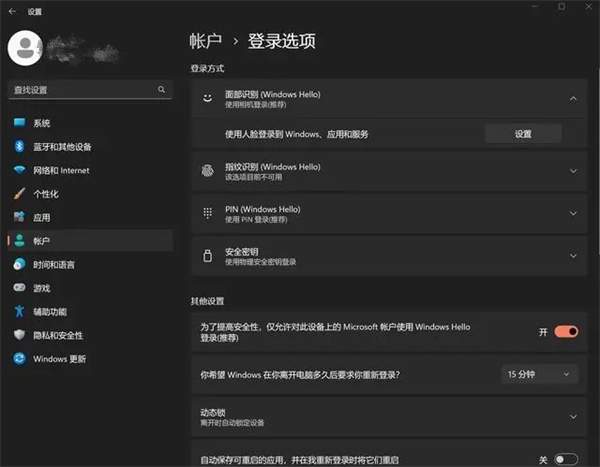The image size is (600, 467).
Task: Click the 设置 button for face recognition
Action: (523, 133)
